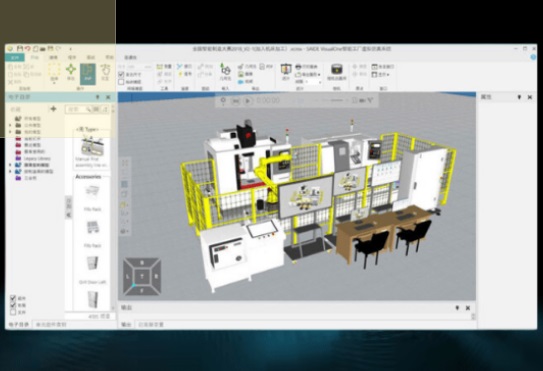The height and width of the screenshot is (371, 543).
Task: Switch to the teal first ribbon tab
Action: (x=15, y=58)
